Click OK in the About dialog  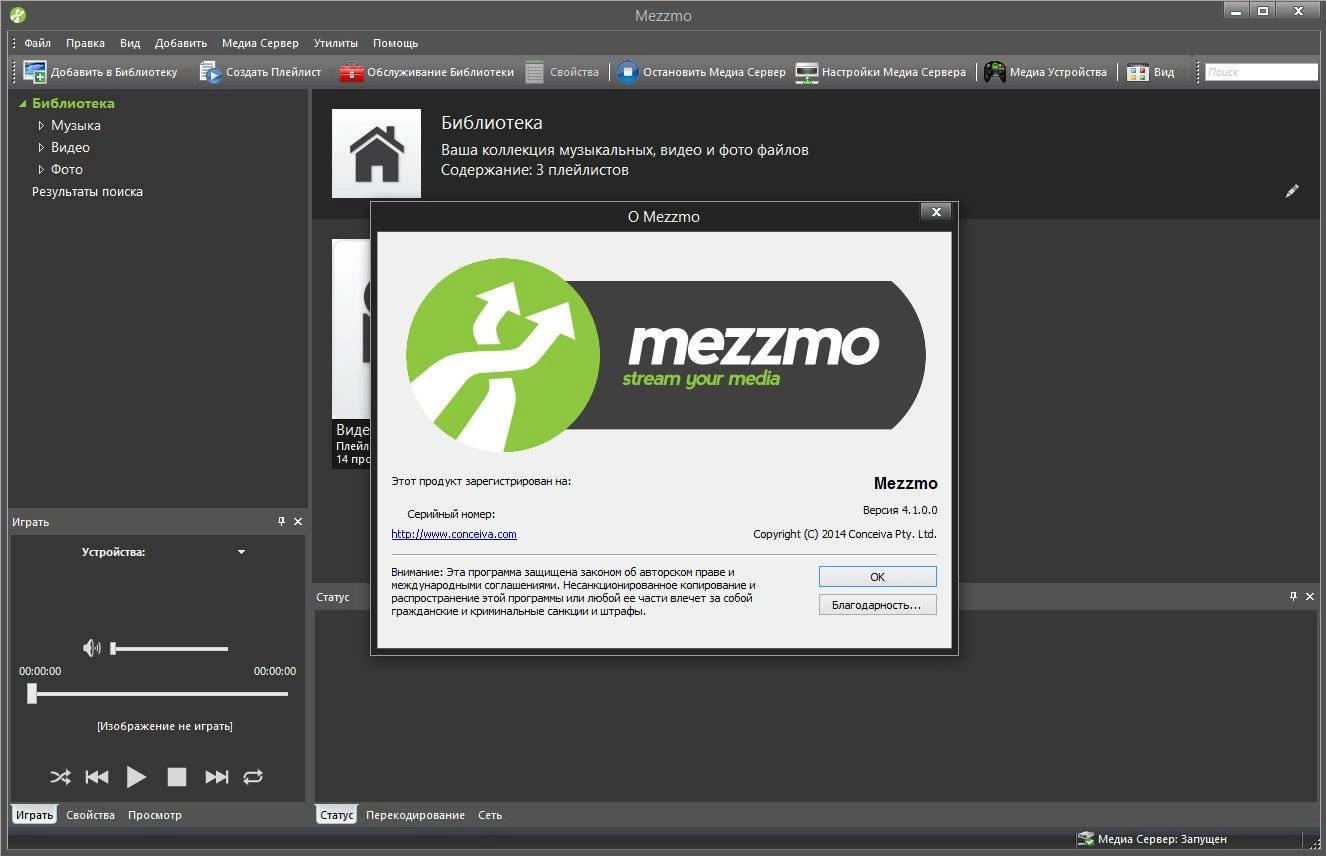[877, 577]
